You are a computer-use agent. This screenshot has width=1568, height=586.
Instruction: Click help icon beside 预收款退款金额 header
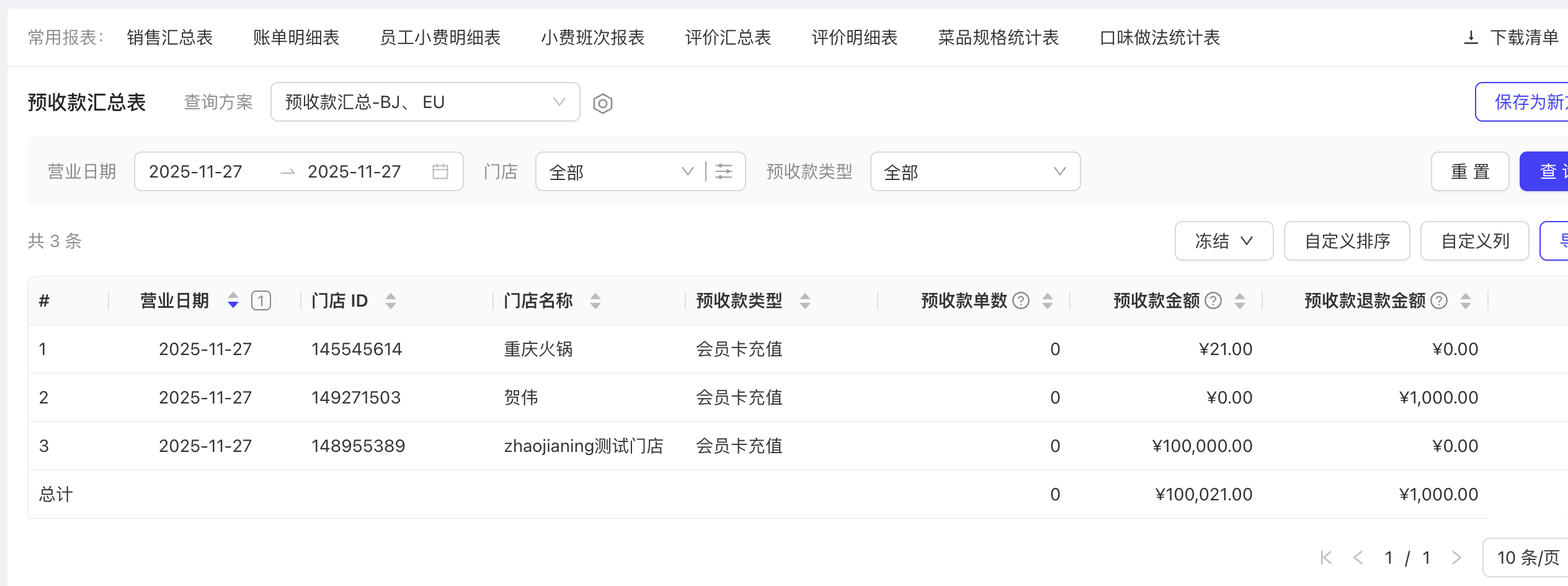(x=1438, y=301)
